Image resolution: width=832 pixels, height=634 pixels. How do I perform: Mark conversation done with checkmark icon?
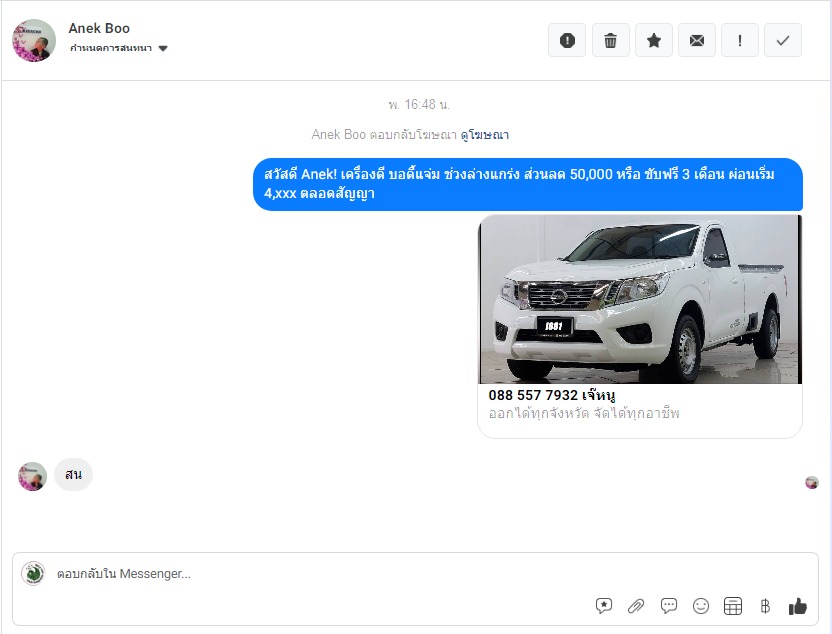[783, 40]
